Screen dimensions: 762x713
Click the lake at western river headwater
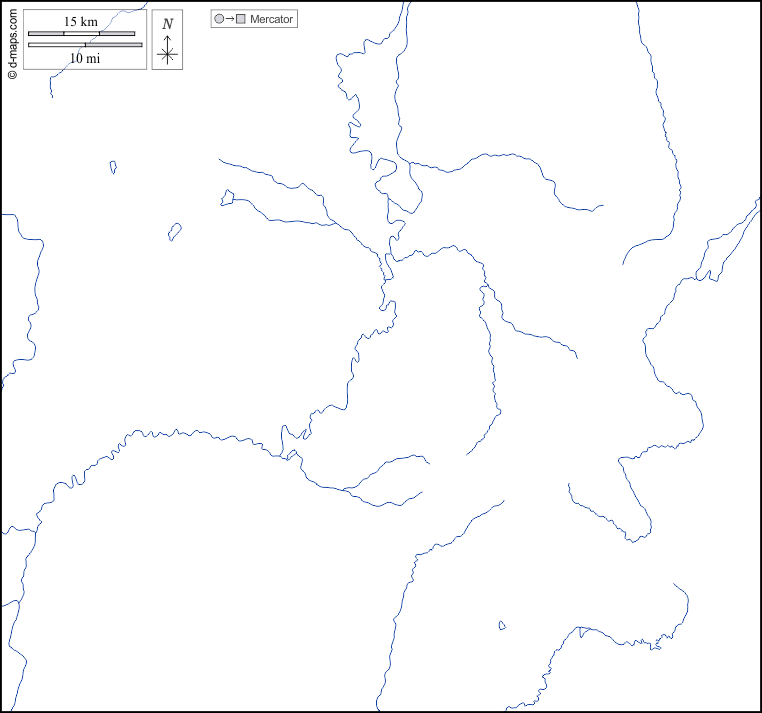pyautogui.click(x=227, y=198)
